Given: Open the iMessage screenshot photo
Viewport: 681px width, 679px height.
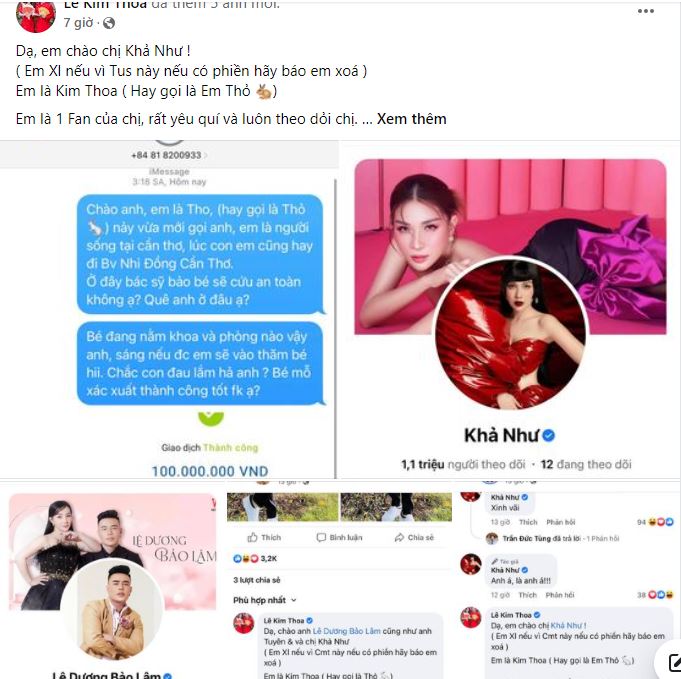Looking at the screenshot, I should [169, 309].
